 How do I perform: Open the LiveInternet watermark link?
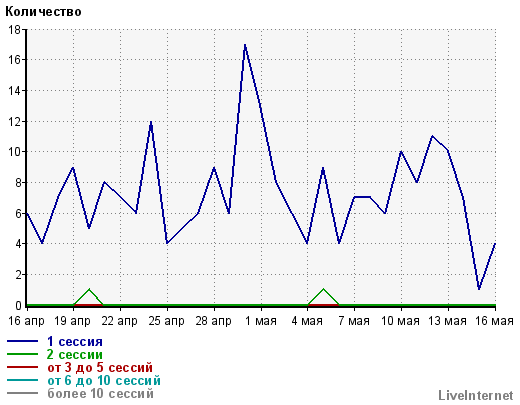point(476,395)
